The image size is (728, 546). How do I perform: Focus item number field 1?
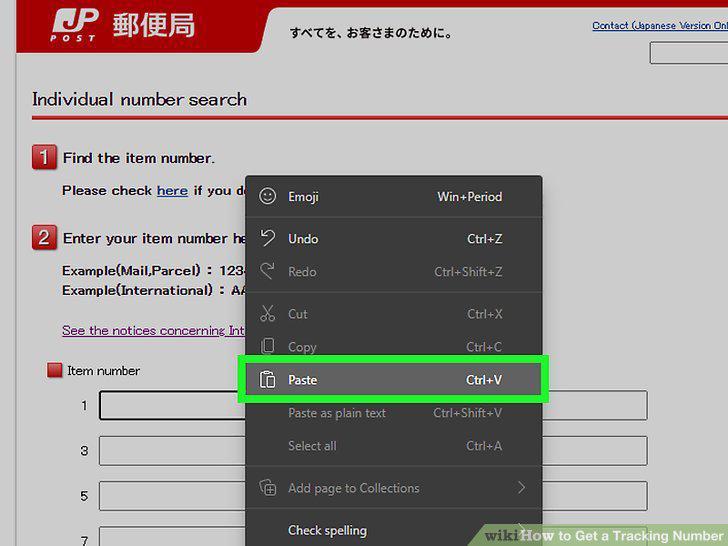pyautogui.click(x=172, y=405)
